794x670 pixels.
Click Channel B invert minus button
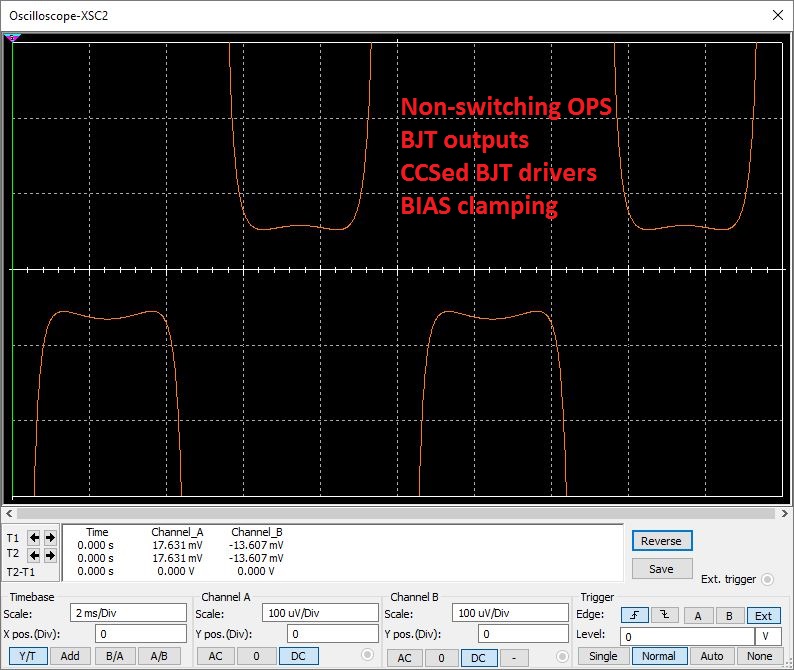coord(514,658)
